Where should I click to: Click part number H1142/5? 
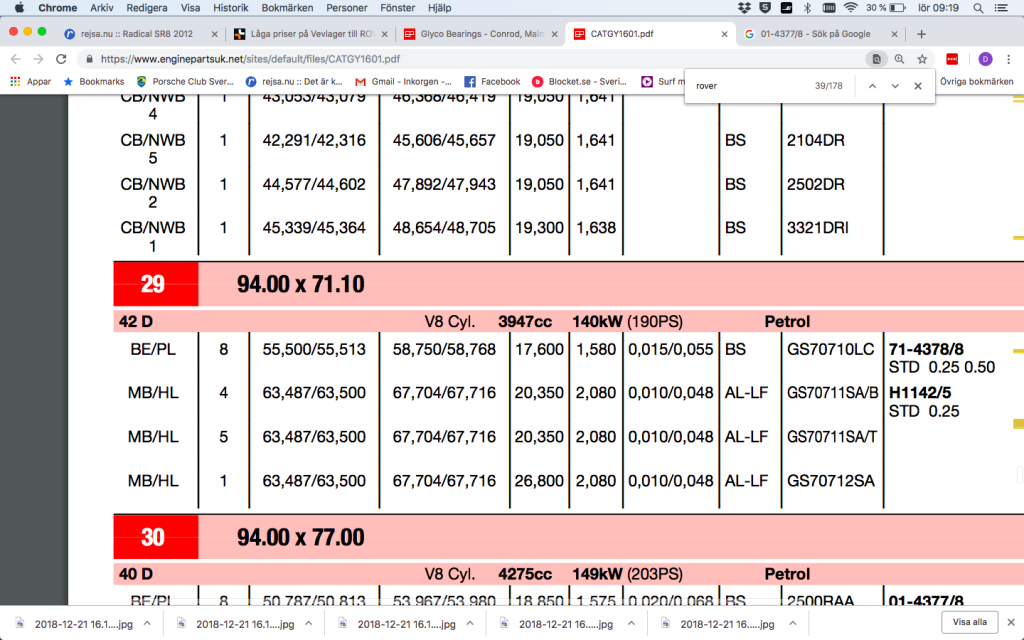(x=920, y=393)
